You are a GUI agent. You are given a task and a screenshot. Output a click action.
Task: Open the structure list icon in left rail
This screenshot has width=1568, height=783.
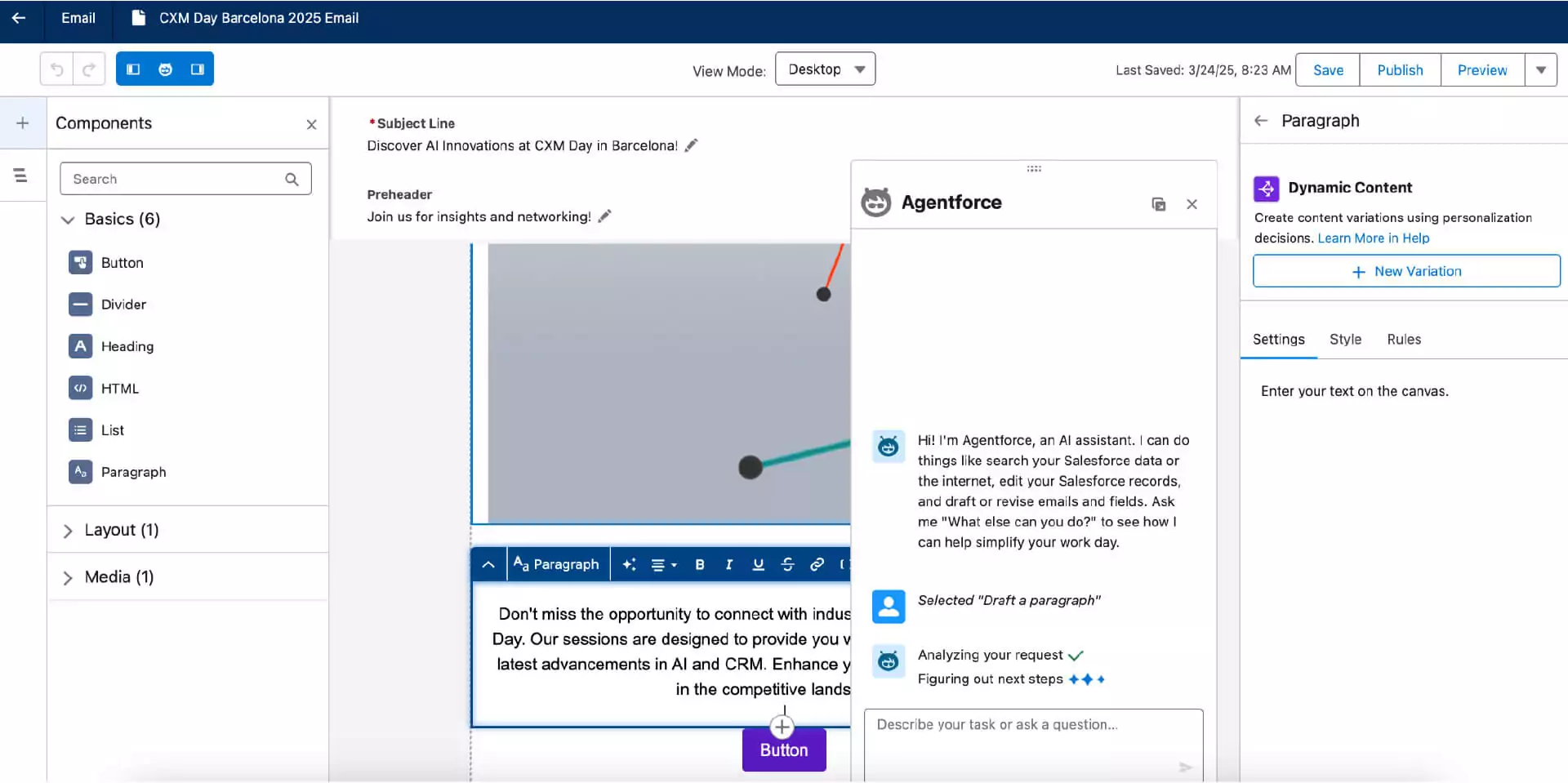[x=20, y=175]
